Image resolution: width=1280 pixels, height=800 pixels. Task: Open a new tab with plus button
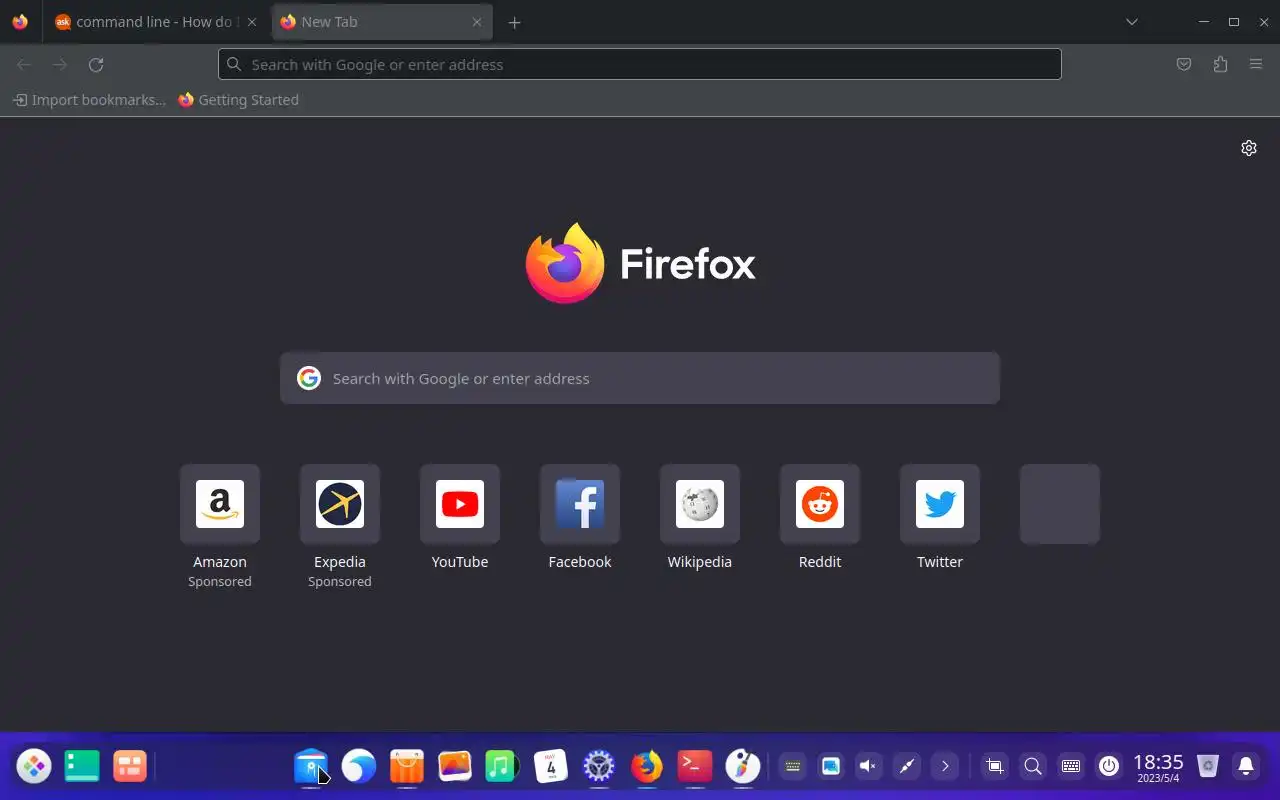point(514,22)
